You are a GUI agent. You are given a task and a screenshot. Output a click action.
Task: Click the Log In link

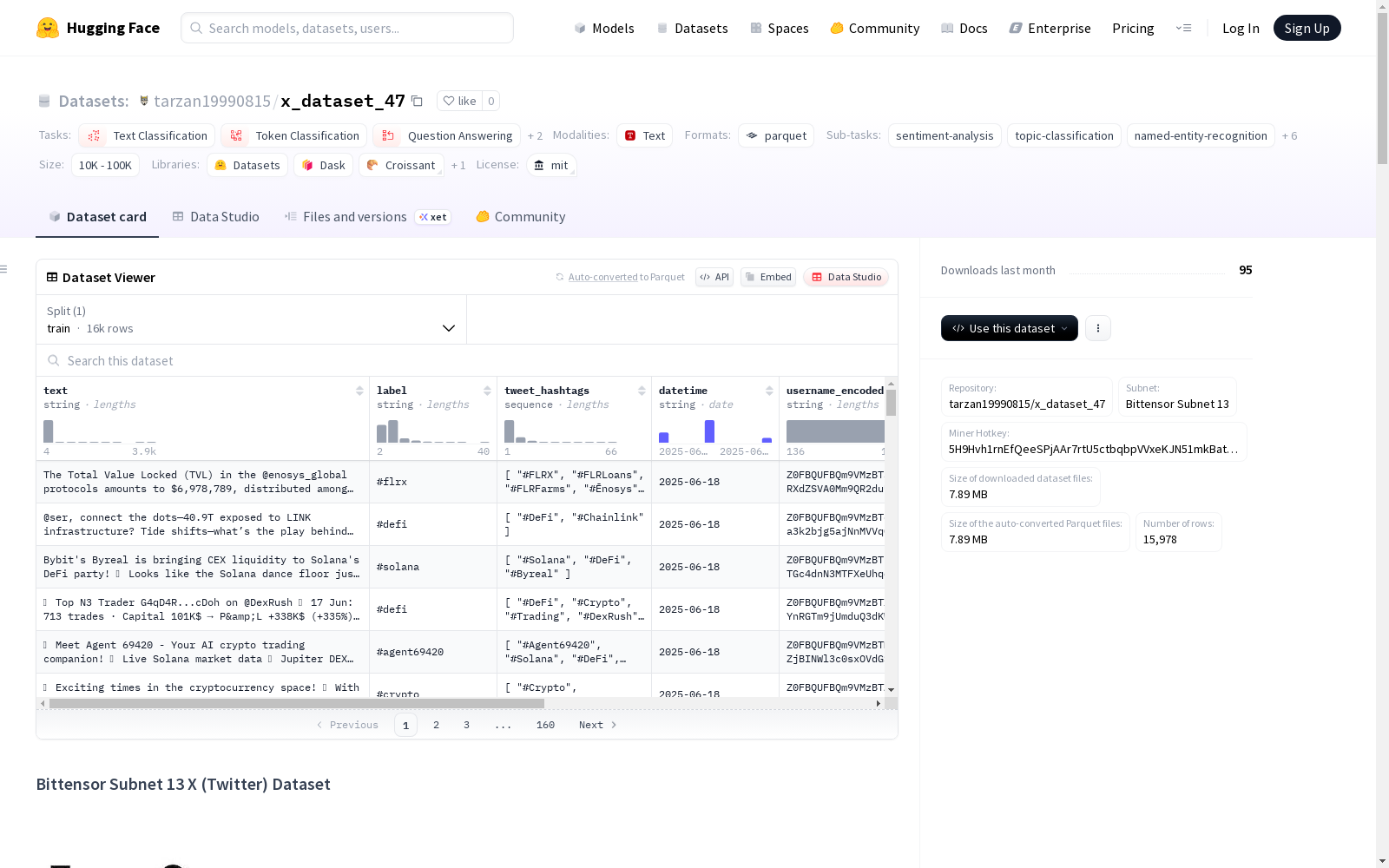pyautogui.click(x=1241, y=28)
